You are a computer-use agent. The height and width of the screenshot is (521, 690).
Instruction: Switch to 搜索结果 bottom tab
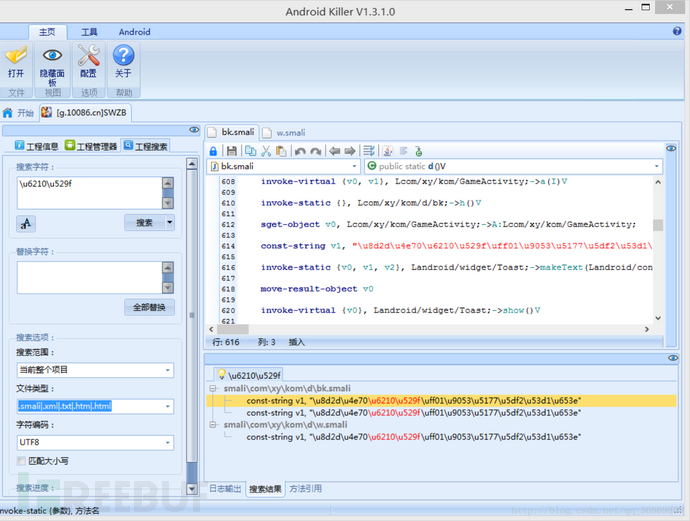(265, 488)
